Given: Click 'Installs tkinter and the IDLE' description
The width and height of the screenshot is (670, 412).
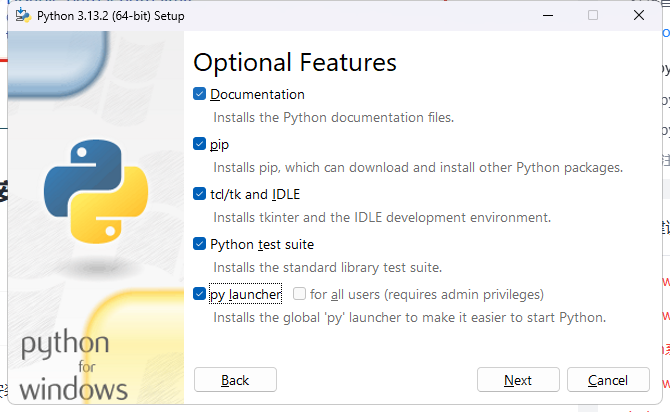Looking at the screenshot, I should 382,218.
